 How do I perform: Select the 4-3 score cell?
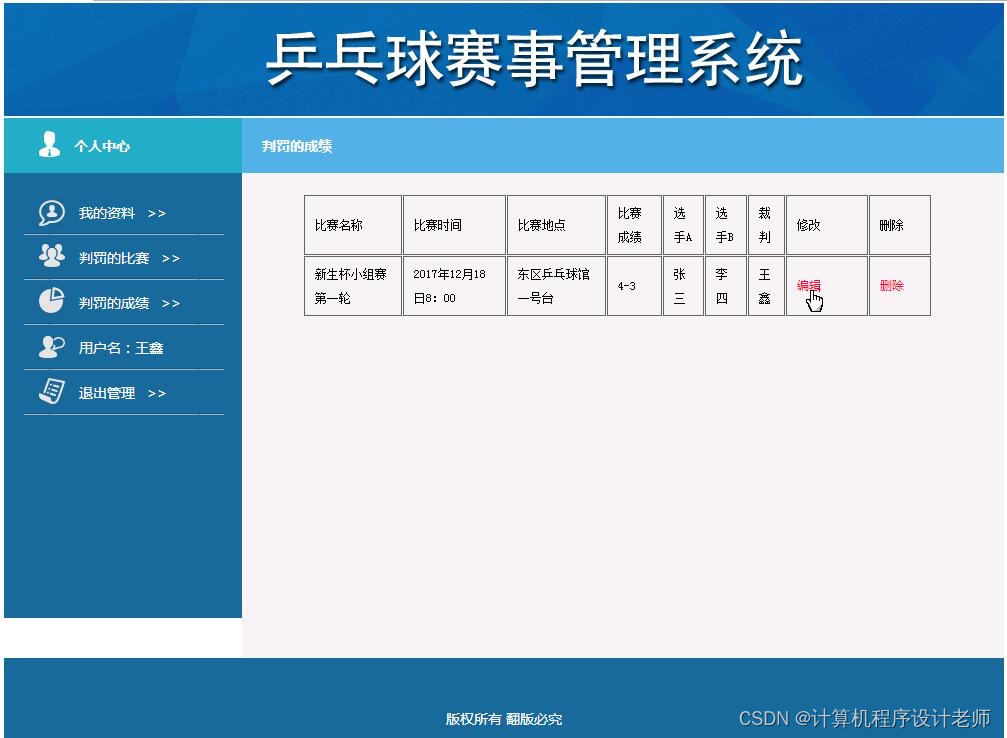pos(635,286)
